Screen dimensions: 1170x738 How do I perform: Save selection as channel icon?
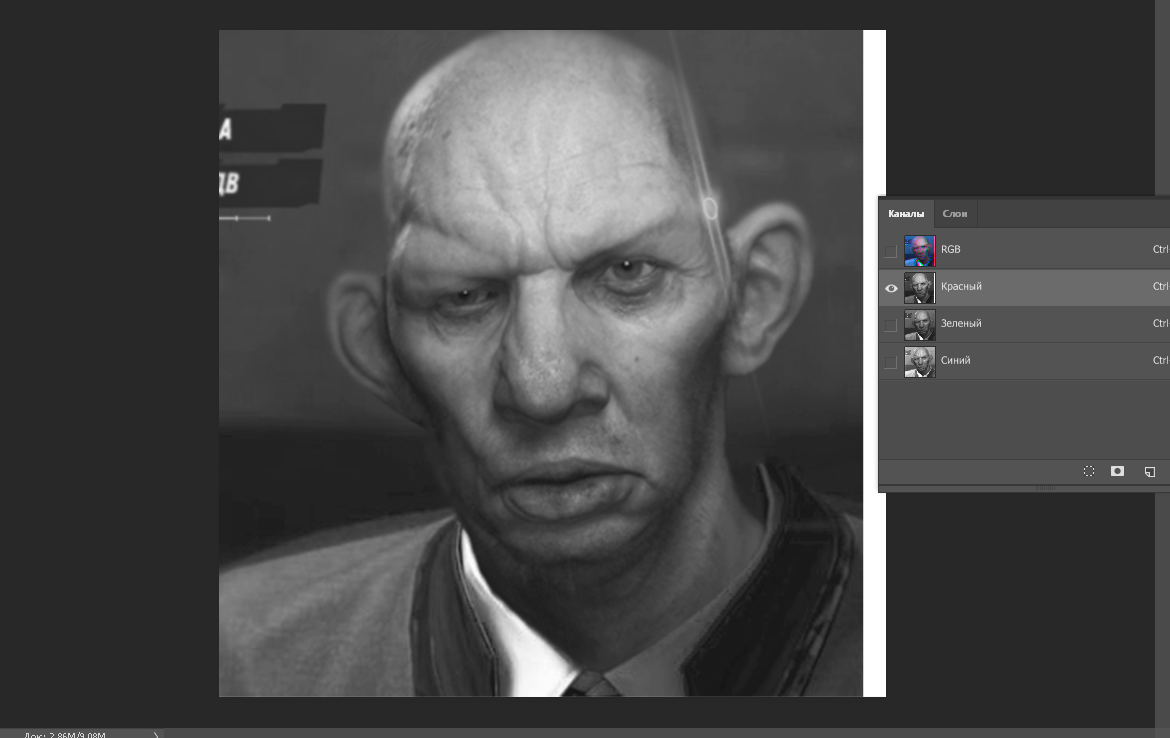[1117, 471]
